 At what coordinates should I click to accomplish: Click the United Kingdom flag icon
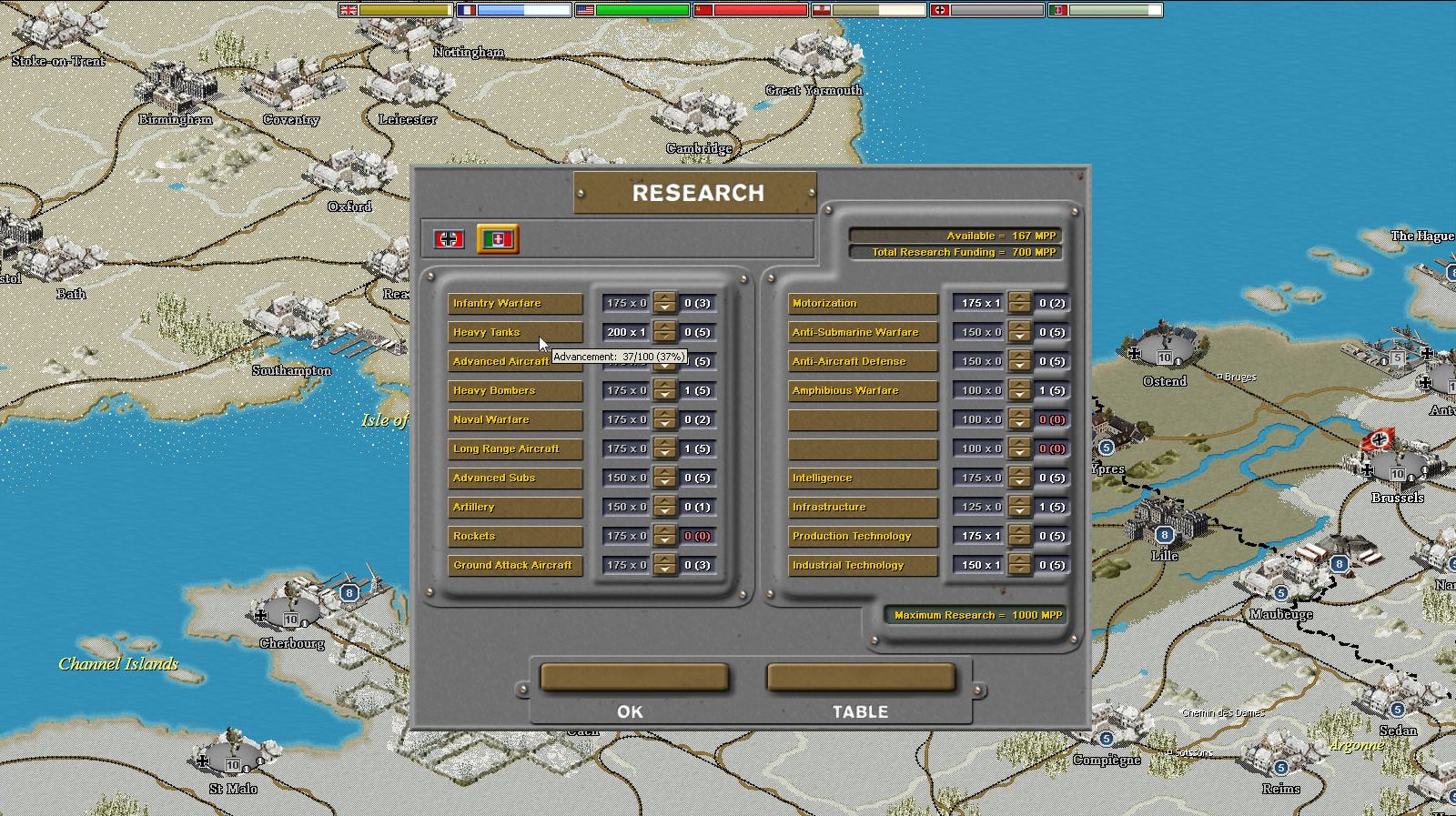pyautogui.click(x=349, y=10)
